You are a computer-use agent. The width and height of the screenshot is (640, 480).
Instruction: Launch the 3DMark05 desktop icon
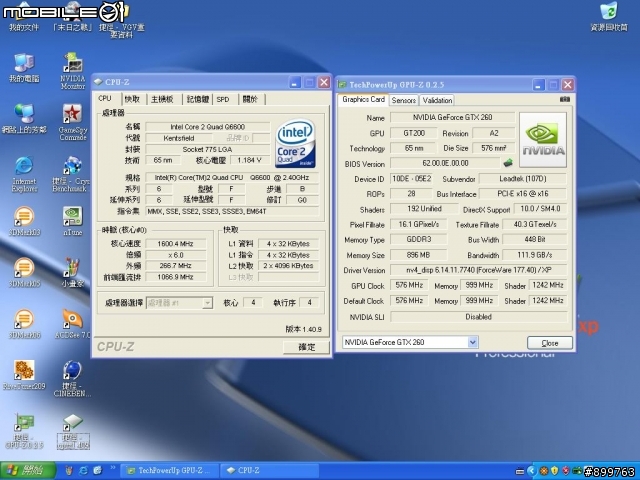click(24, 273)
